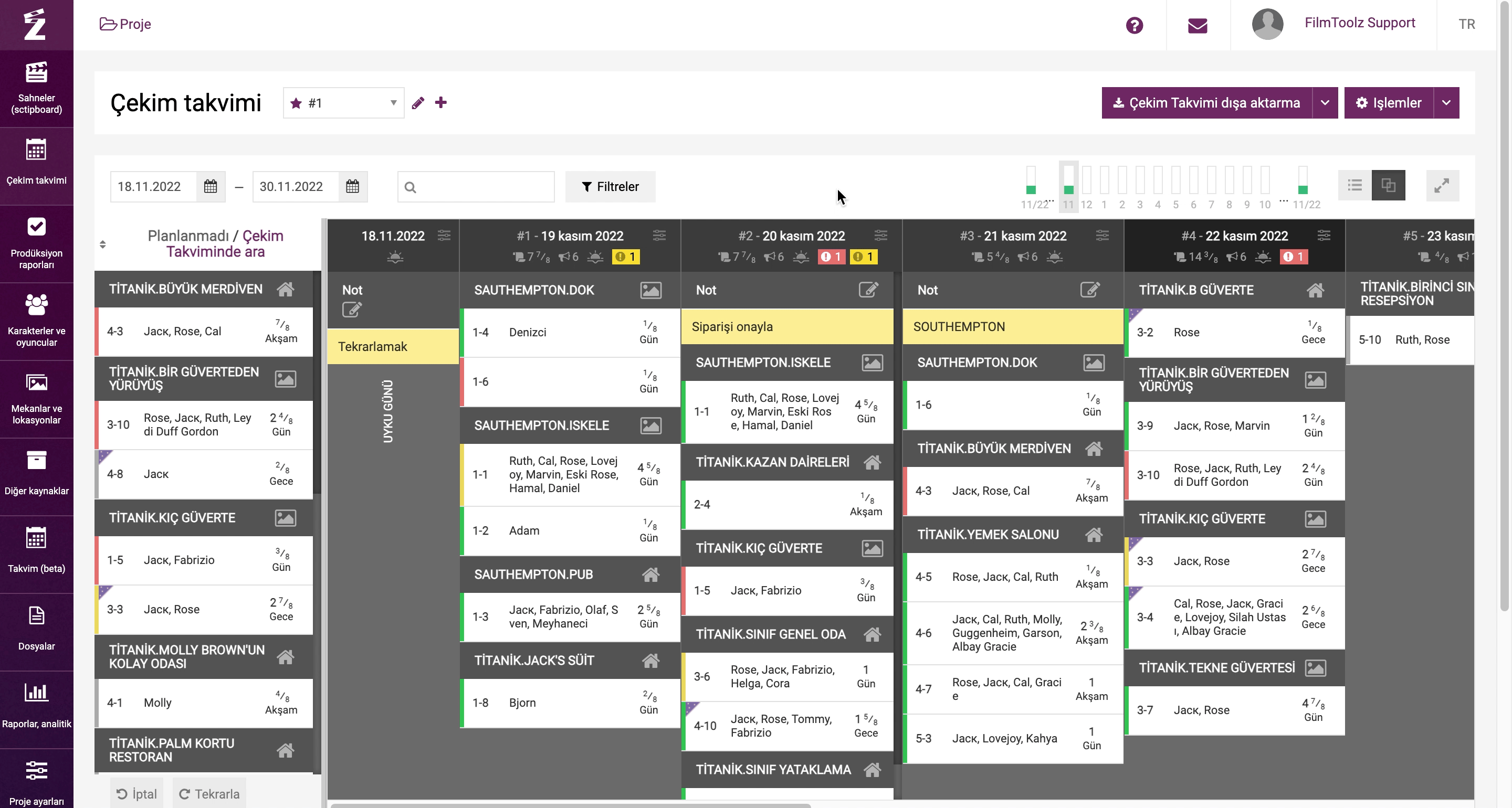Image resolution: width=1512 pixels, height=808 pixels.
Task: Open day settings sliders for #1 19 kasım
Action: (659, 236)
